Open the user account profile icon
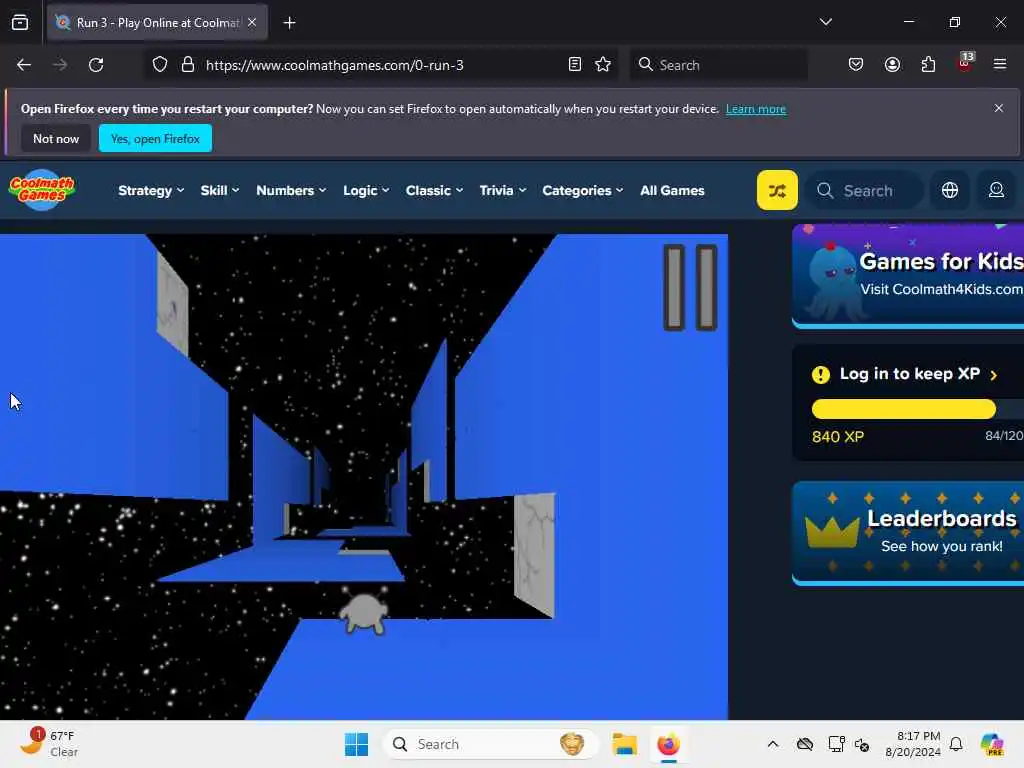 (996, 190)
